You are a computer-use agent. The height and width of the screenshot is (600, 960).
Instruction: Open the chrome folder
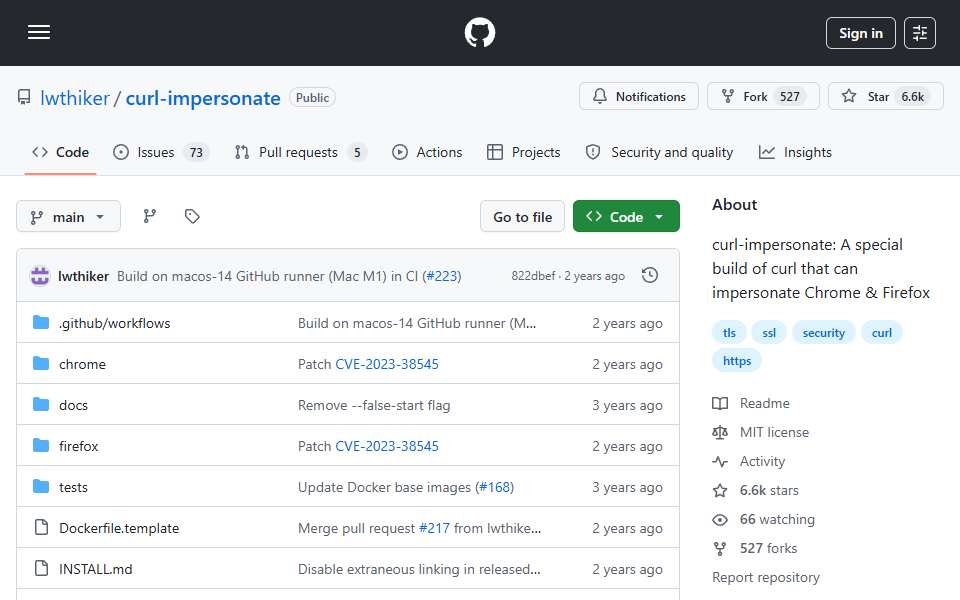[x=82, y=364]
